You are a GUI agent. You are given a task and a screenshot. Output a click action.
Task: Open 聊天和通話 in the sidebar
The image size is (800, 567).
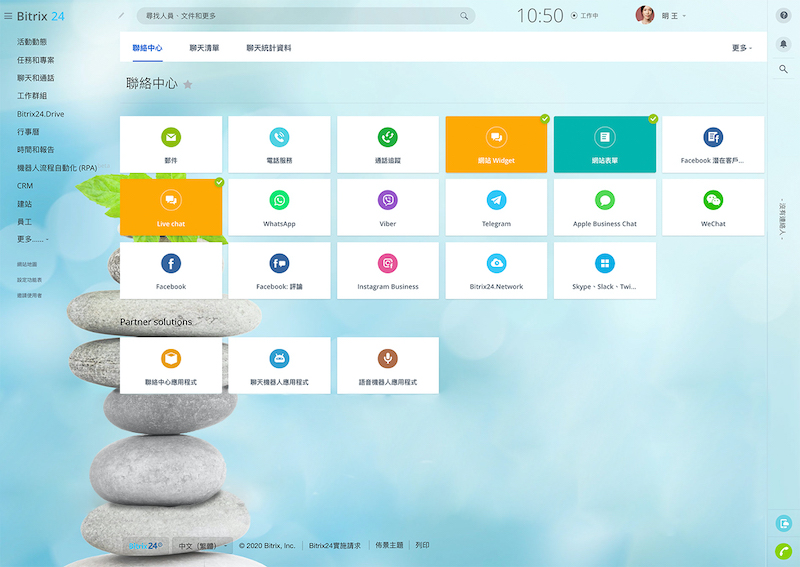[x=36, y=78]
